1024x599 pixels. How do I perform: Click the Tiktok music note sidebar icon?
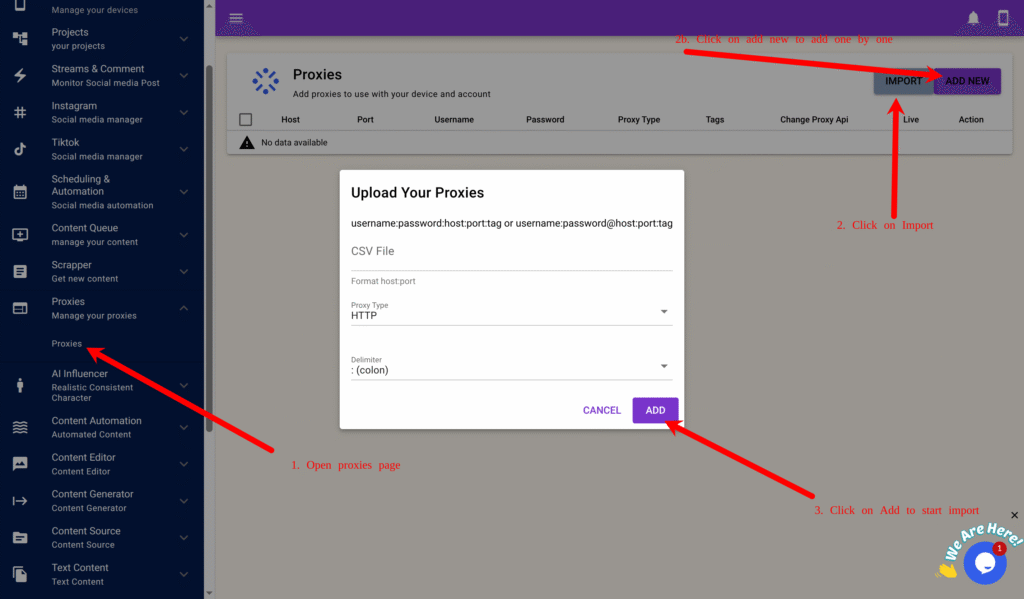click(20, 149)
